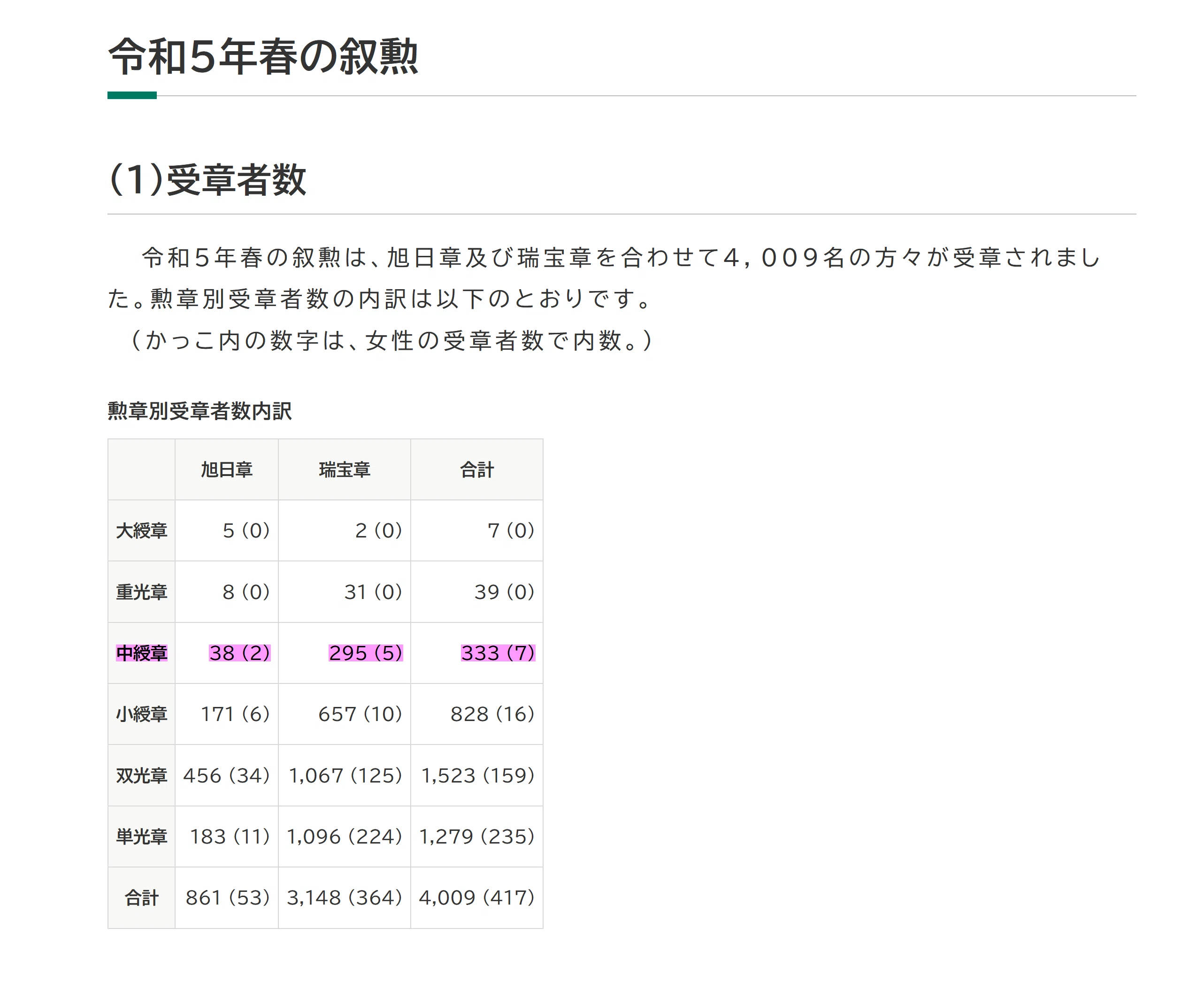
Task: Click the 単光章 row header
Action: point(141,837)
